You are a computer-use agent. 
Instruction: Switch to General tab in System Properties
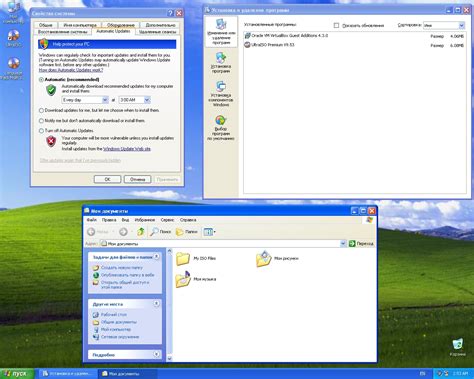[x=45, y=25]
